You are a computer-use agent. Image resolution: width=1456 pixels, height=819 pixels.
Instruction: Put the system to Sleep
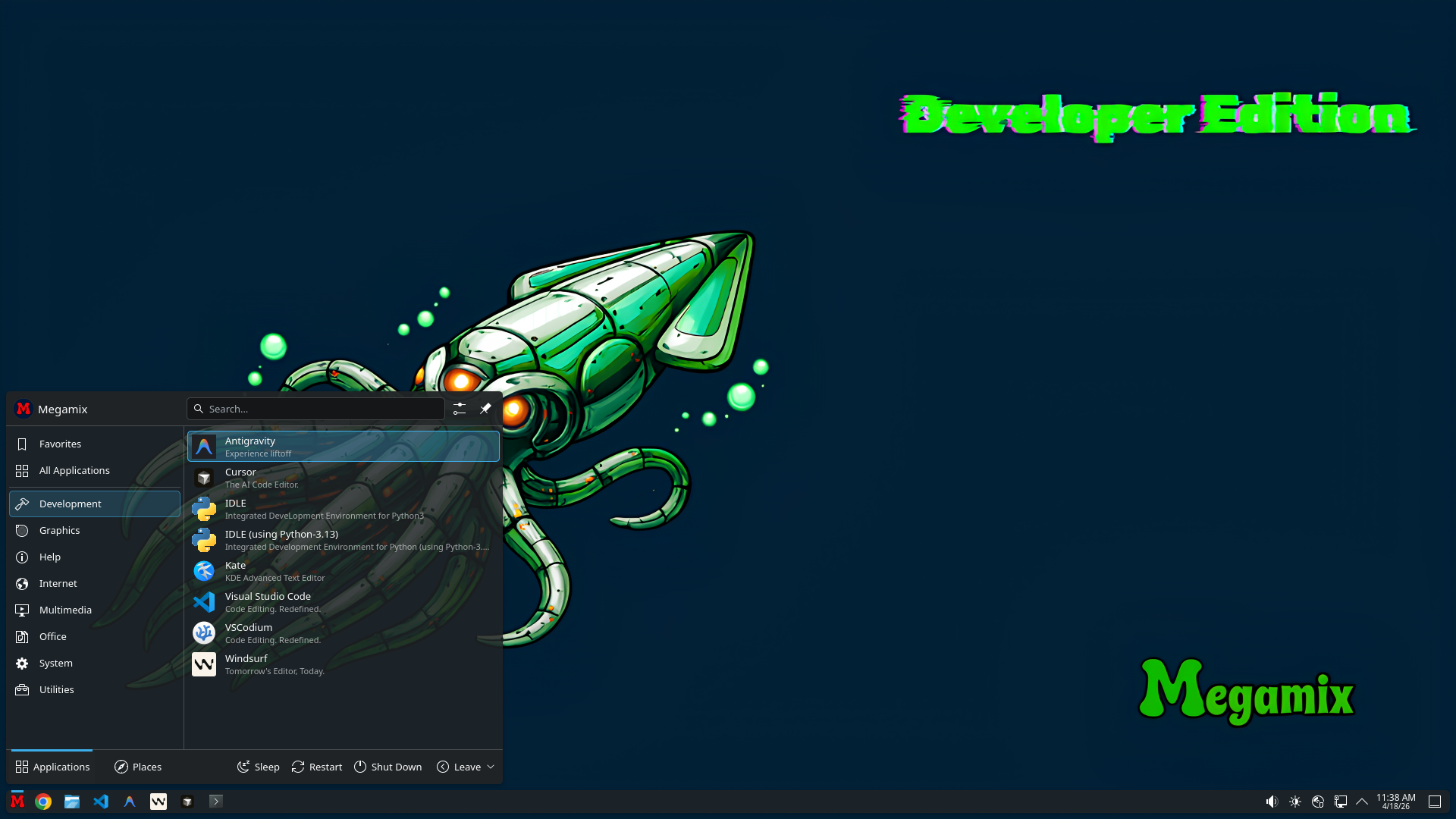pyautogui.click(x=258, y=767)
